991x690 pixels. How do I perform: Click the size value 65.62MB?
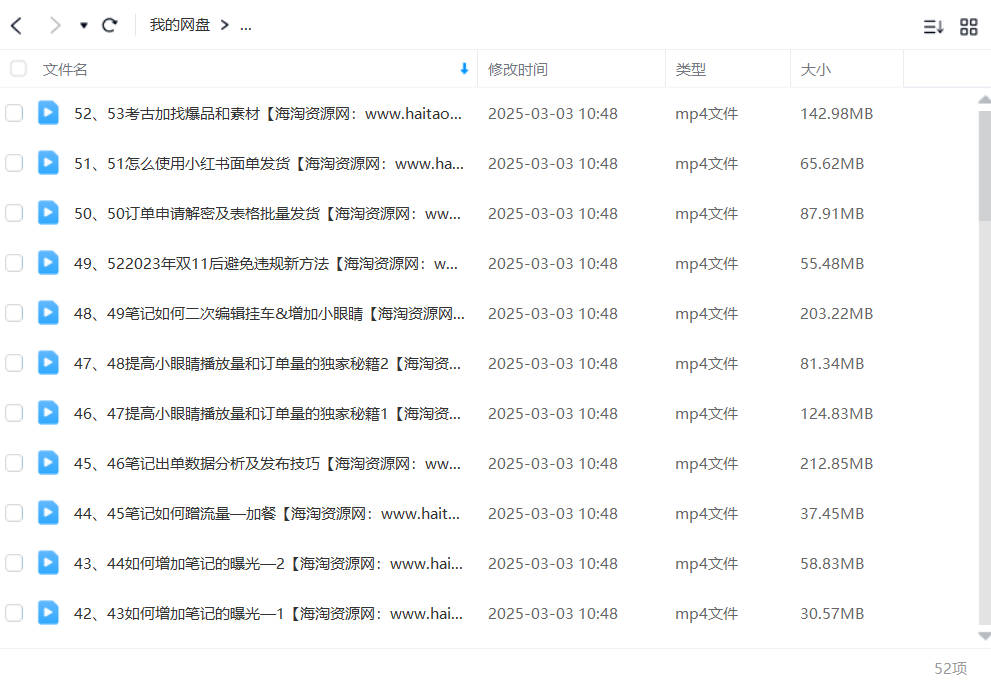point(832,164)
